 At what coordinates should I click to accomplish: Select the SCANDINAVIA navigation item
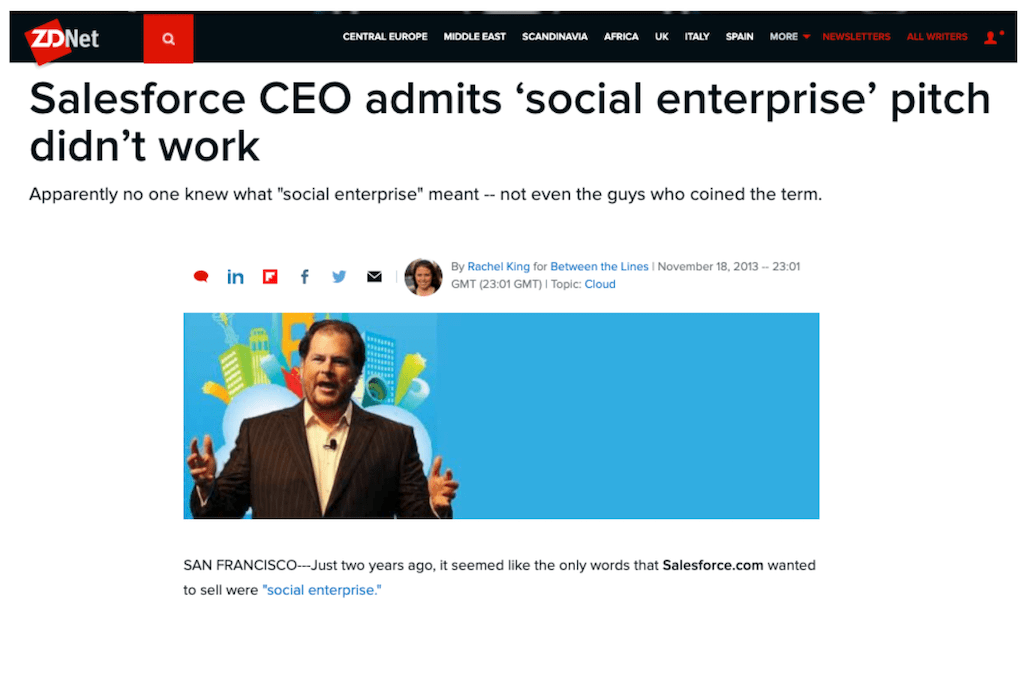(x=555, y=36)
